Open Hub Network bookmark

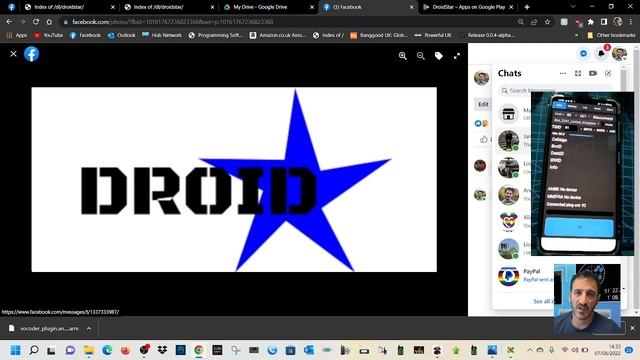[162, 35]
